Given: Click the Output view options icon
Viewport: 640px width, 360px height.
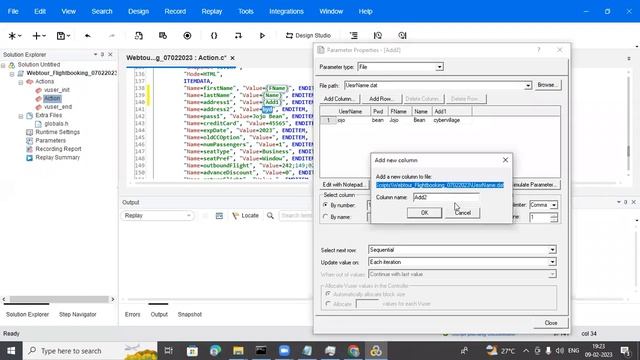Looking at the screenshot, I should [x=219, y=216].
